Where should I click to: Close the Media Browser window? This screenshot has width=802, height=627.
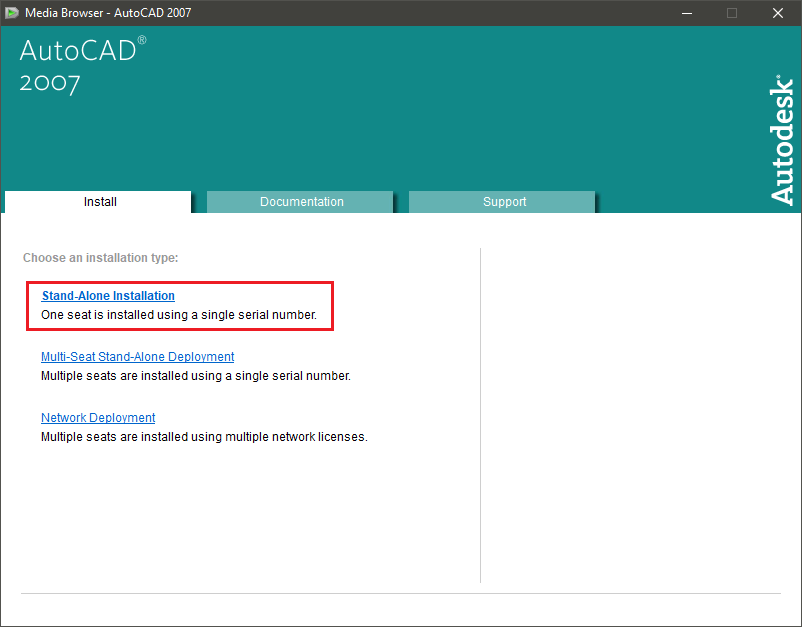click(778, 13)
